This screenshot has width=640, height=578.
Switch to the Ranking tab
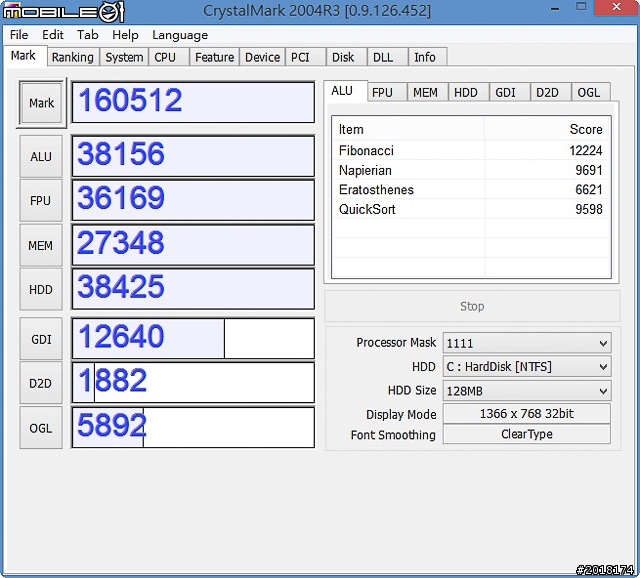73,57
